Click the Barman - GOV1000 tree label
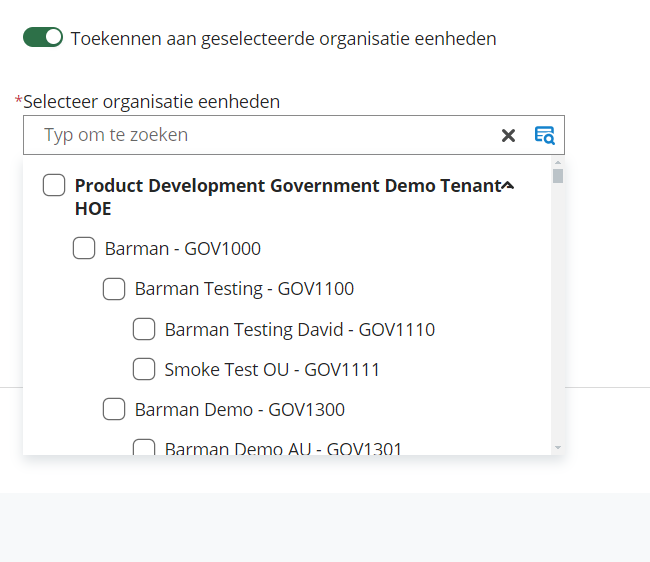The height and width of the screenshot is (562, 650). pos(183,249)
